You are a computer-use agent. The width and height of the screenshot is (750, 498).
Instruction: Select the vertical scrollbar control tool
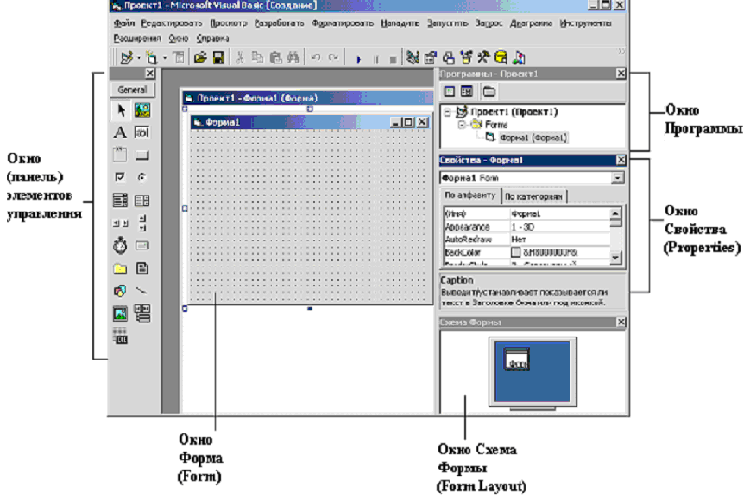tap(142, 223)
